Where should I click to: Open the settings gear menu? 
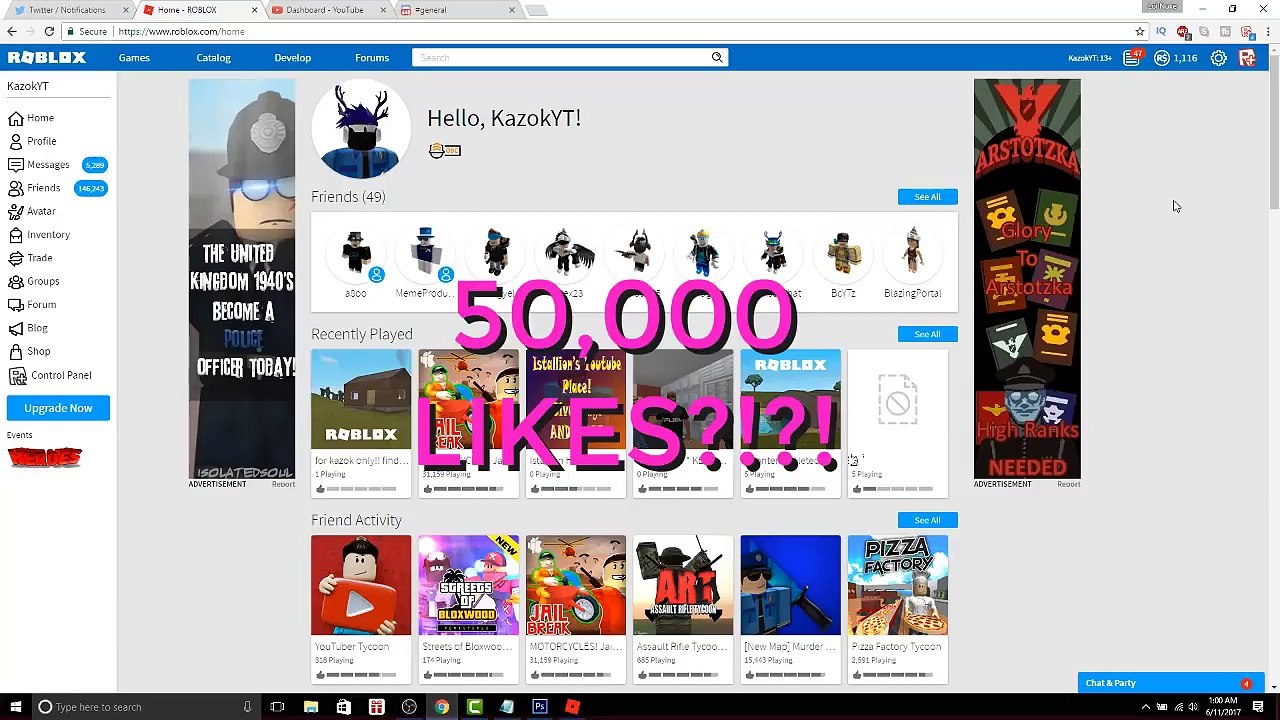pyautogui.click(x=1218, y=58)
